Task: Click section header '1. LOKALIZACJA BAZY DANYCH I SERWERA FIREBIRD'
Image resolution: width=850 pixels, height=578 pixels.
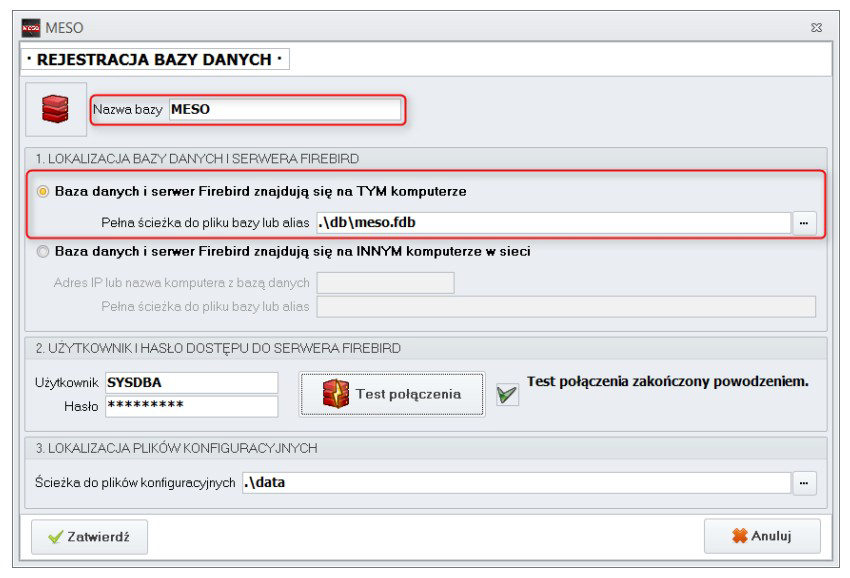Action: 197,159
